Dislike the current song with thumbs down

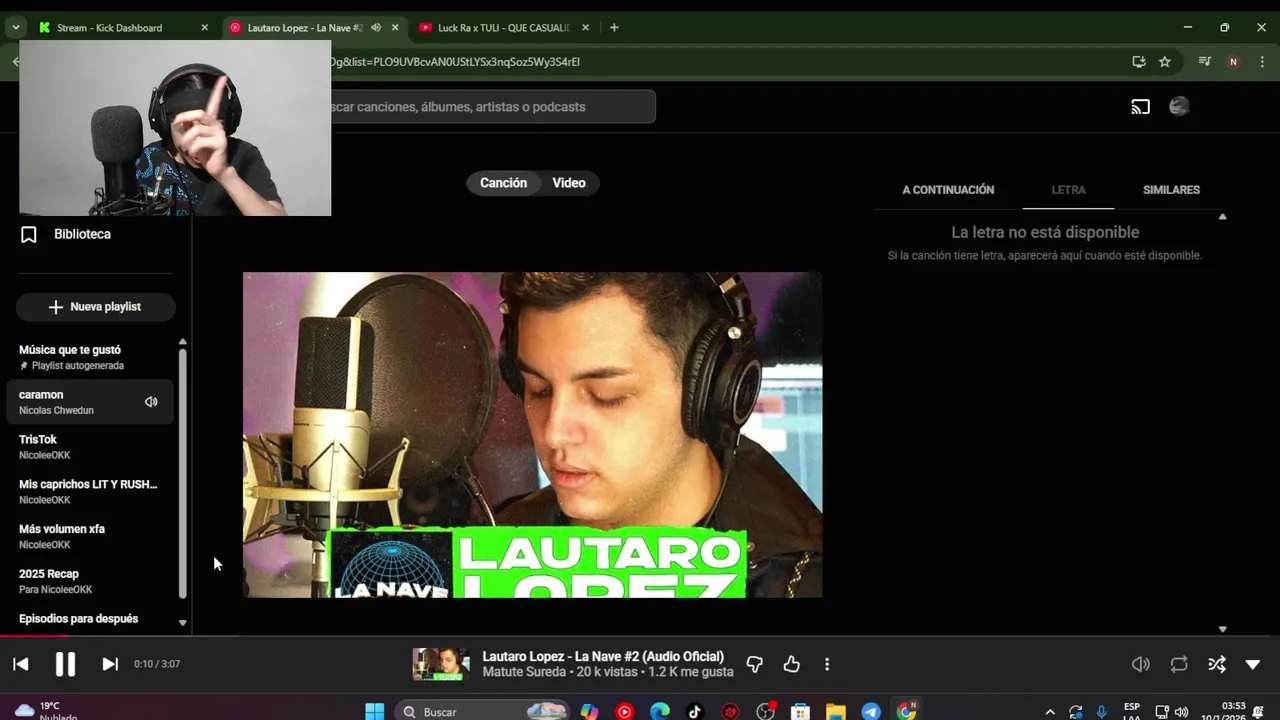755,664
